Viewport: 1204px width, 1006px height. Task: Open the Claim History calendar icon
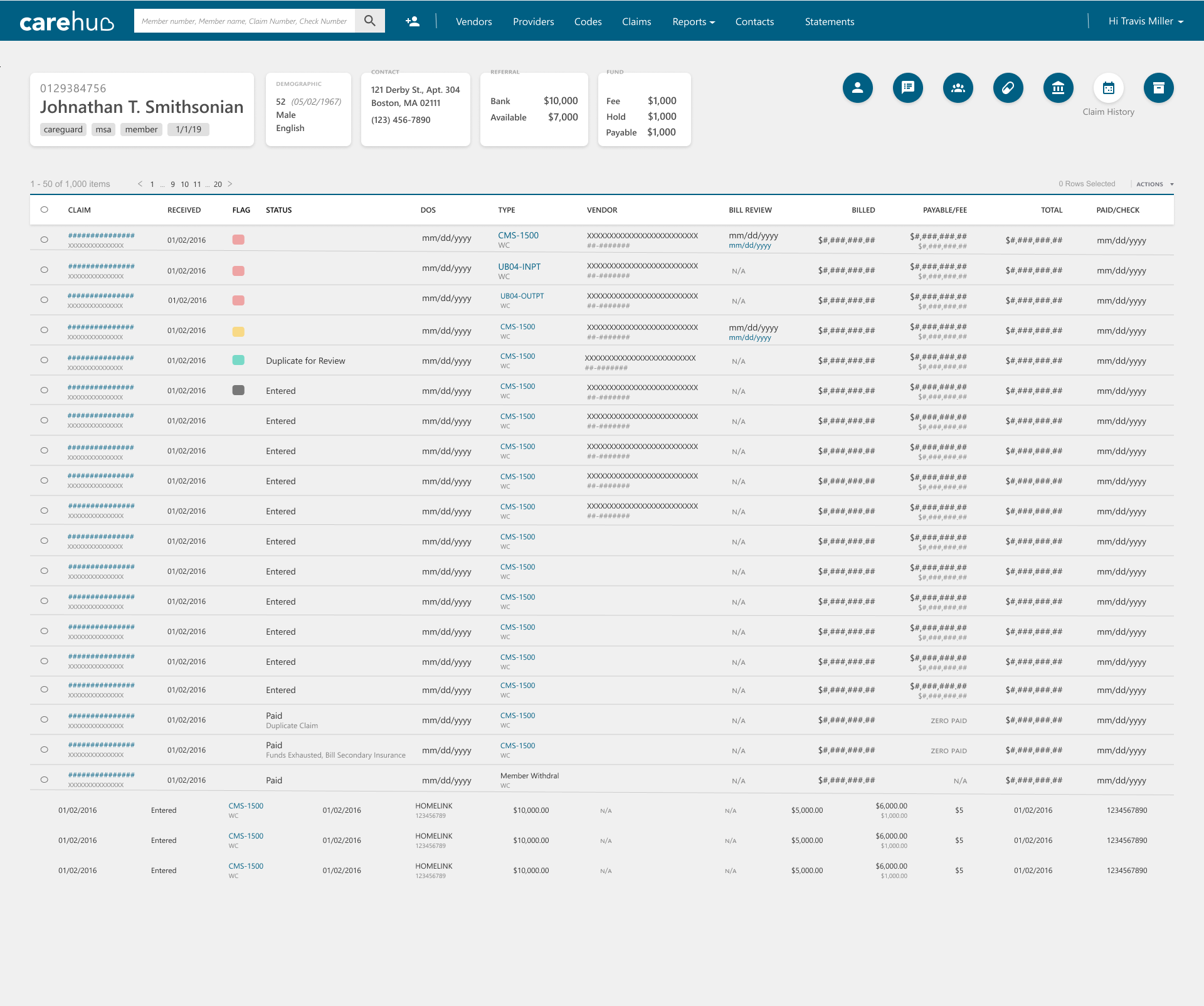(1108, 88)
